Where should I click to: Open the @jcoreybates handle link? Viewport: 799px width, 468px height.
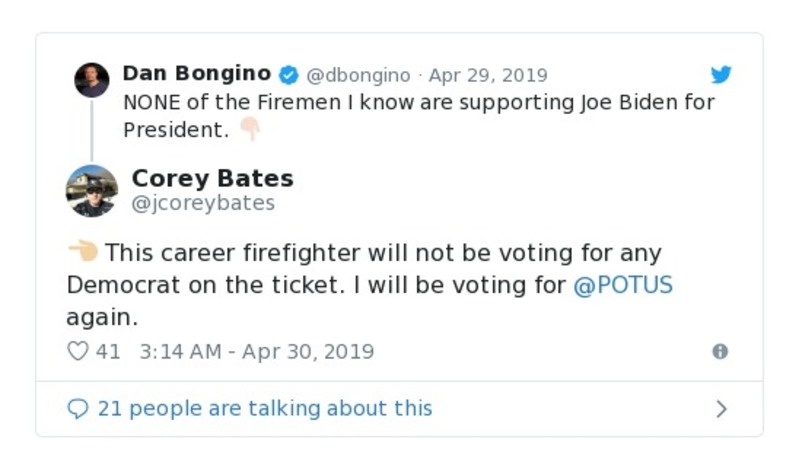(203, 203)
